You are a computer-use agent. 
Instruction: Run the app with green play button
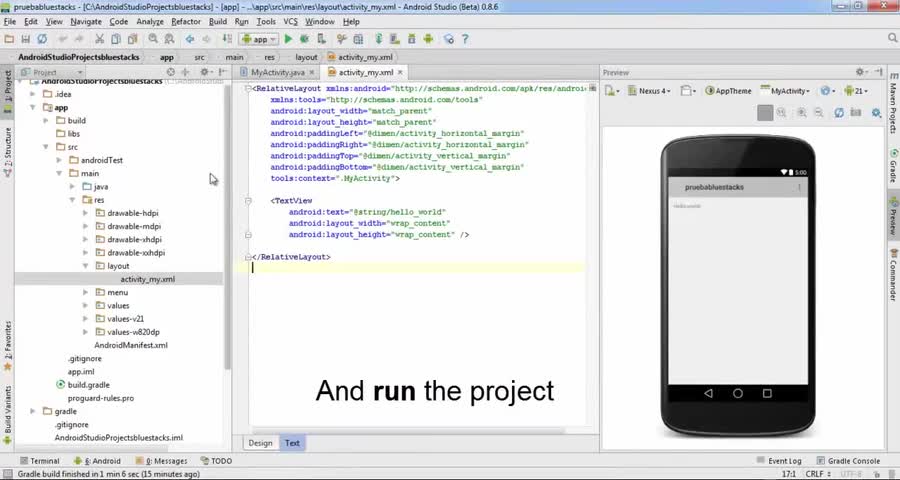288,39
